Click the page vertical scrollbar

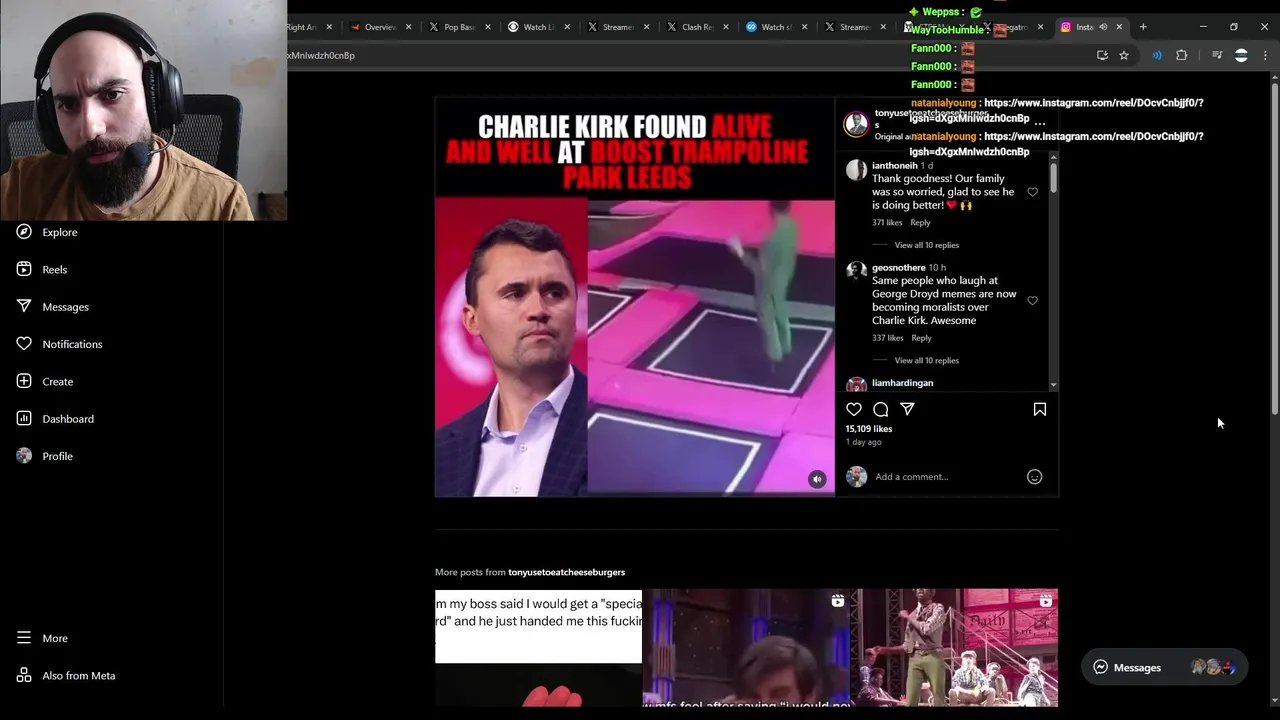pos(1274,250)
